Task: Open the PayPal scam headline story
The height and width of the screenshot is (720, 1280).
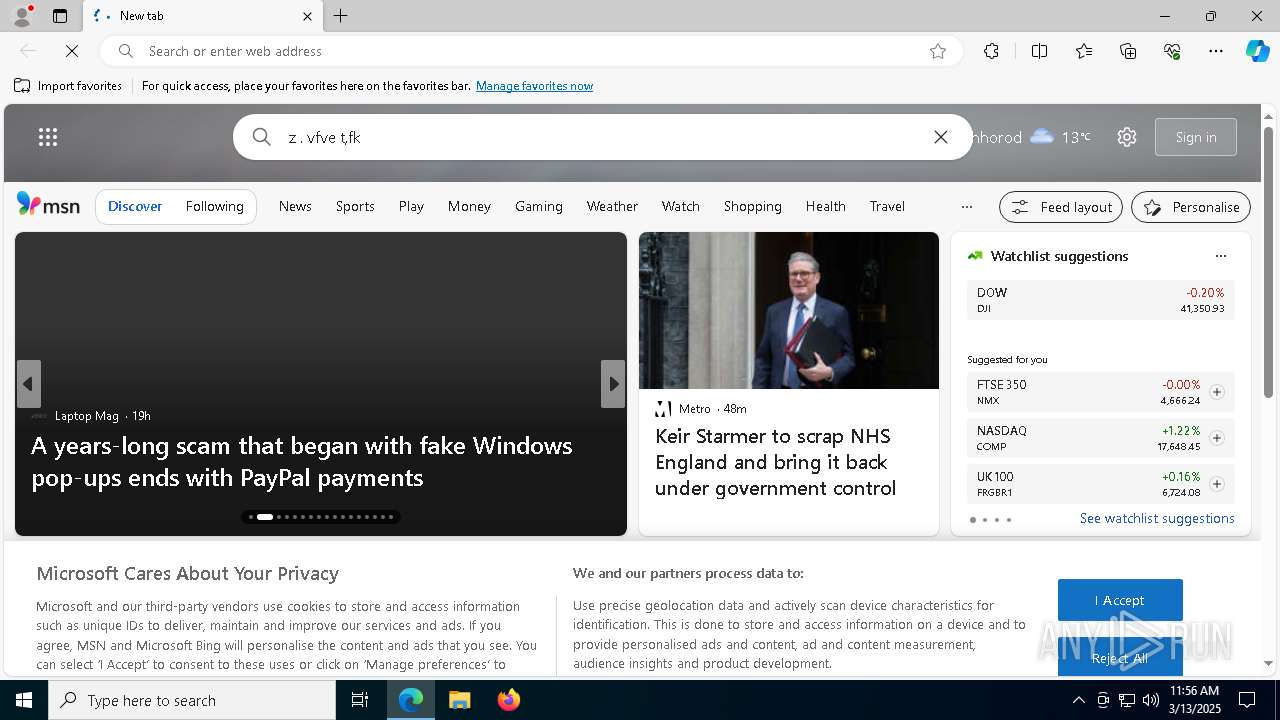Action: pos(302,461)
